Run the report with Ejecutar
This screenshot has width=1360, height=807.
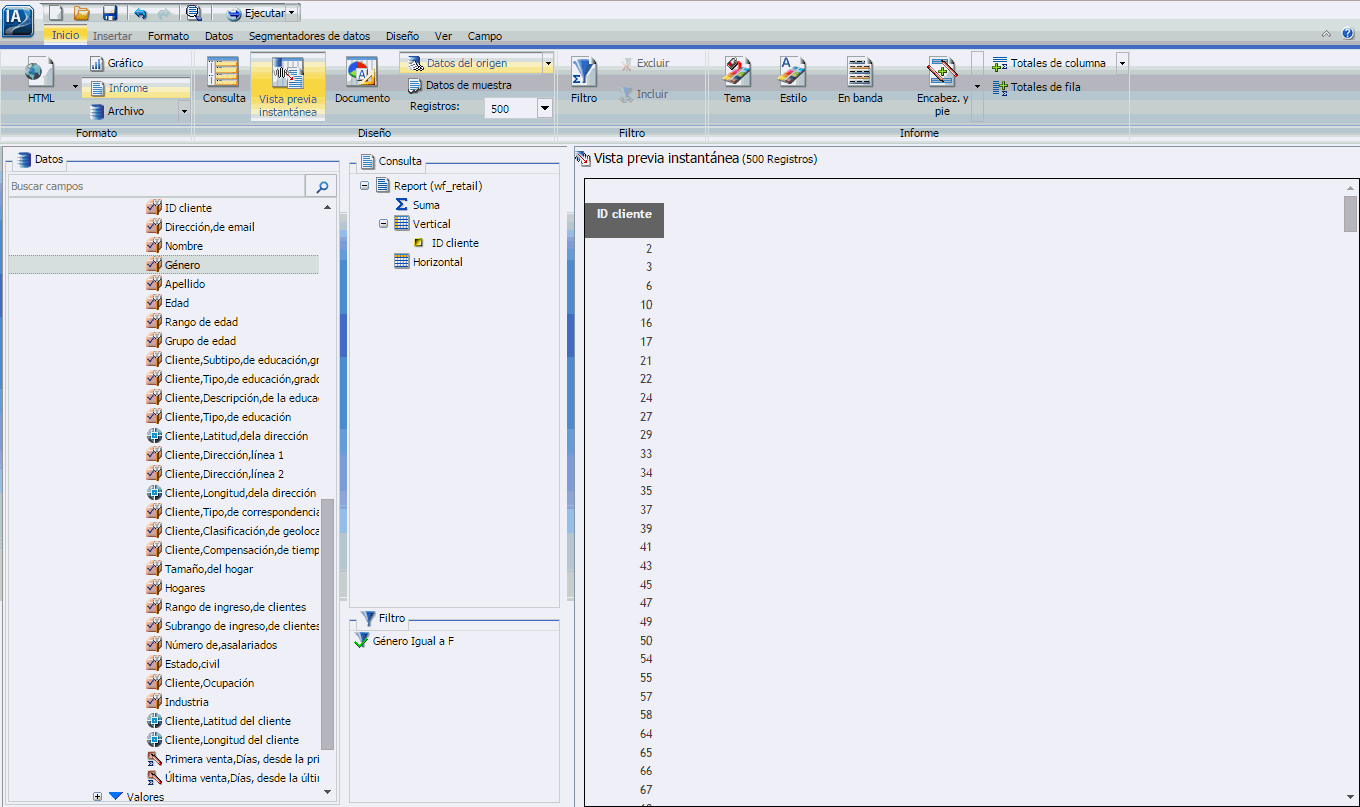255,13
